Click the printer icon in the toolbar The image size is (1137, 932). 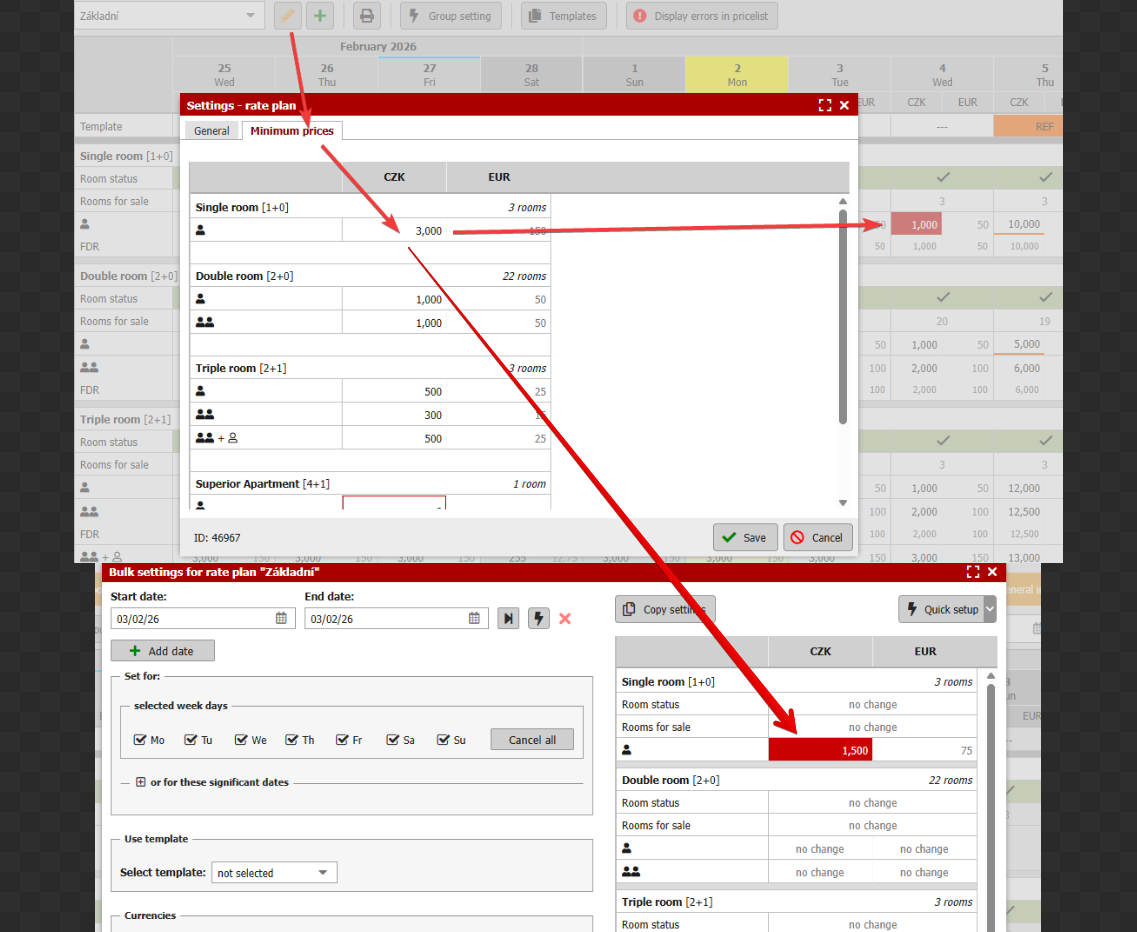point(367,16)
